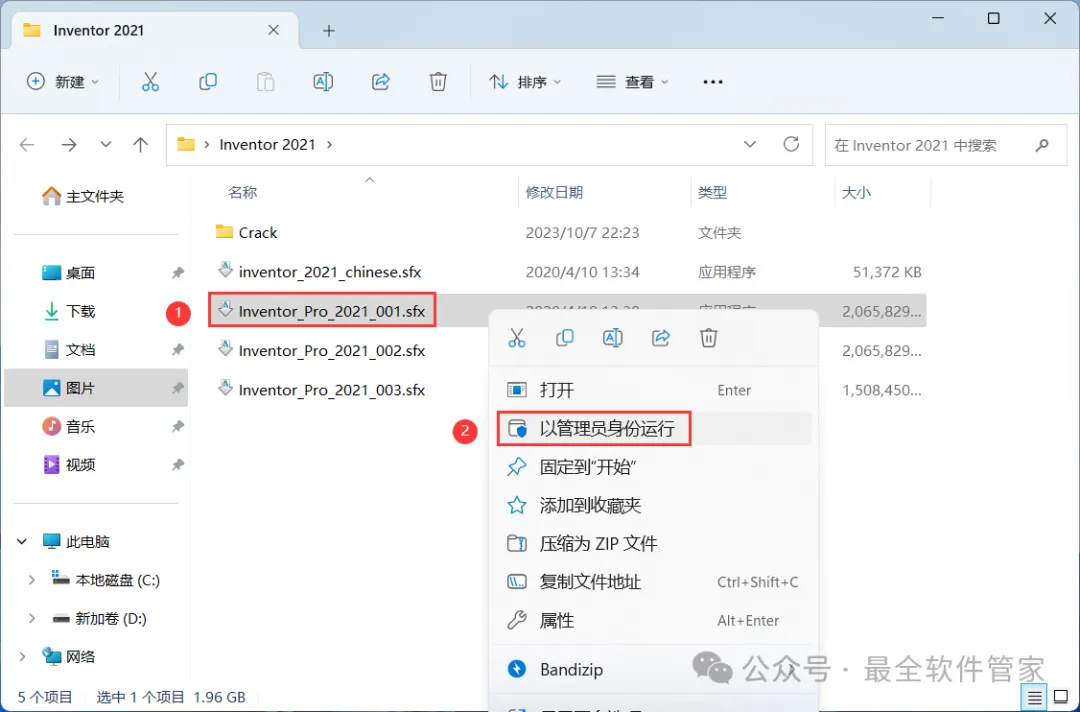Click the search box for Inventor 2021
The width and height of the screenshot is (1080, 712).
tap(946, 145)
